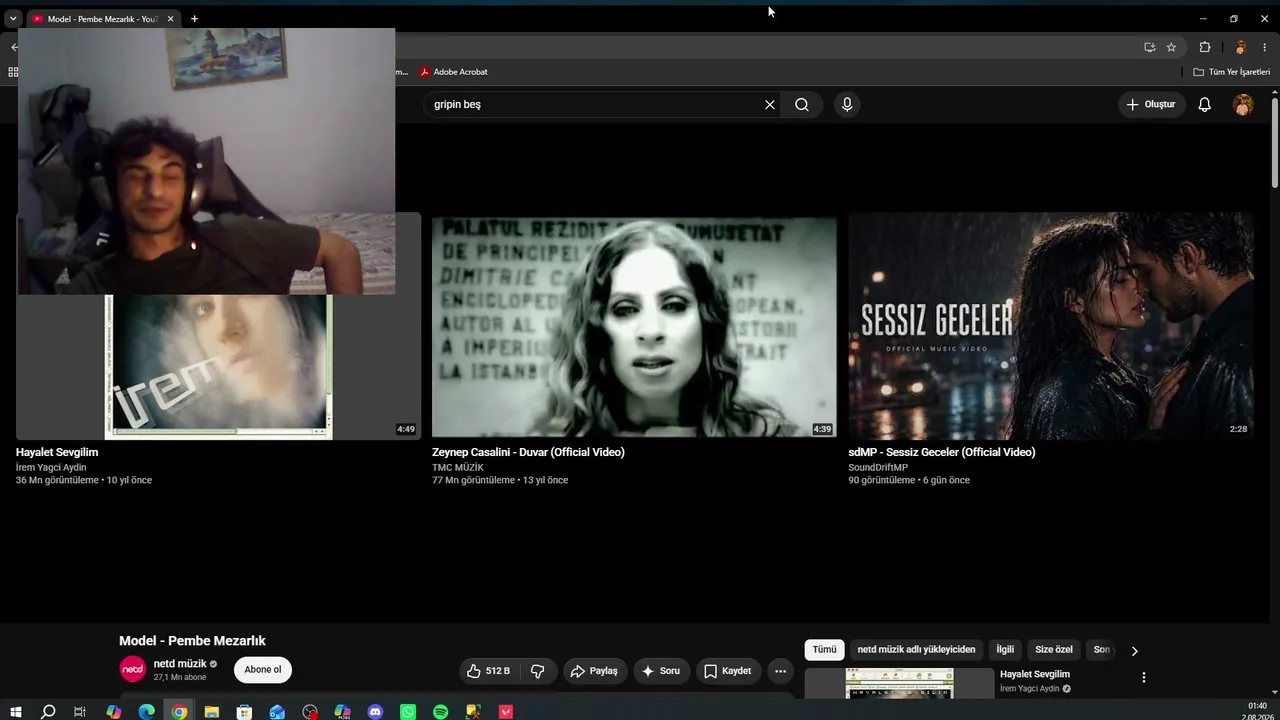Open the Sessiz Geceler video thumbnail

[1051, 326]
